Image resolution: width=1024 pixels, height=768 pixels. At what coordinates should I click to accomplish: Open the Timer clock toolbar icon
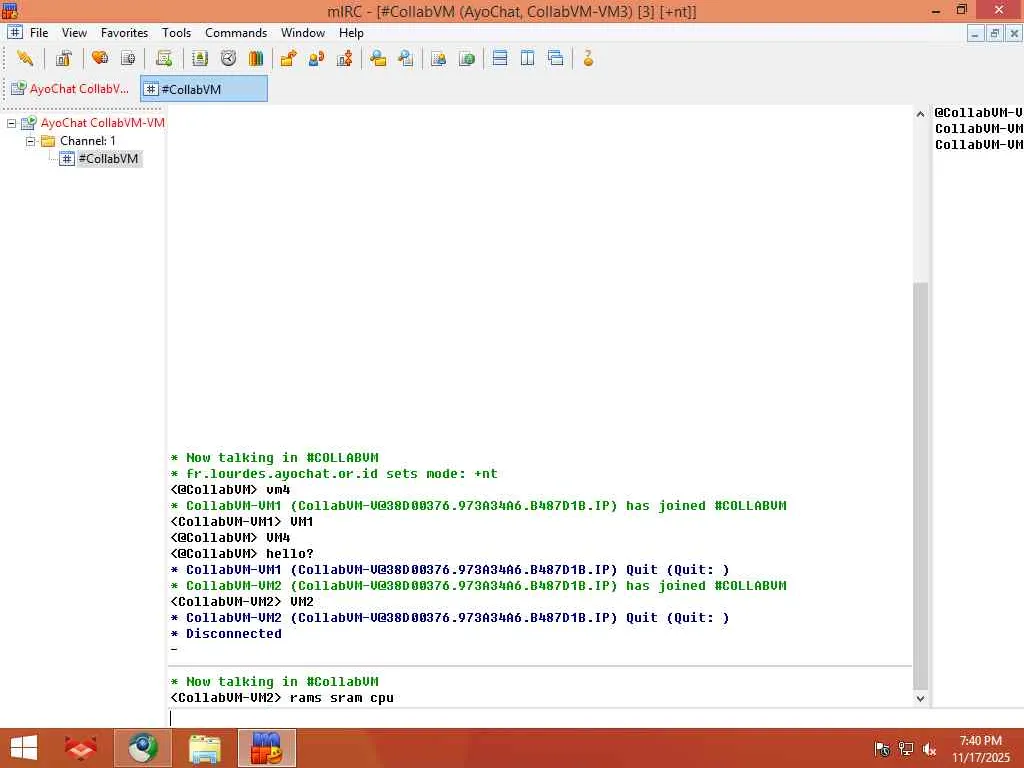(x=228, y=59)
